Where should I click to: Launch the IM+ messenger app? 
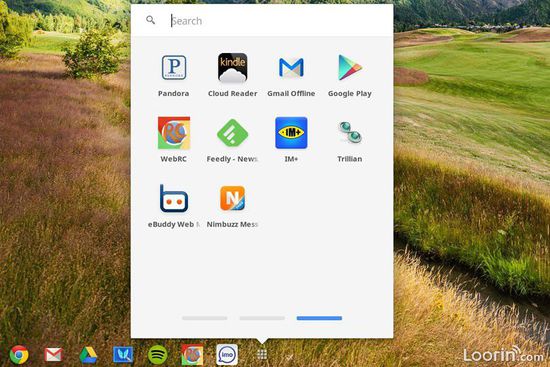tap(291, 133)
